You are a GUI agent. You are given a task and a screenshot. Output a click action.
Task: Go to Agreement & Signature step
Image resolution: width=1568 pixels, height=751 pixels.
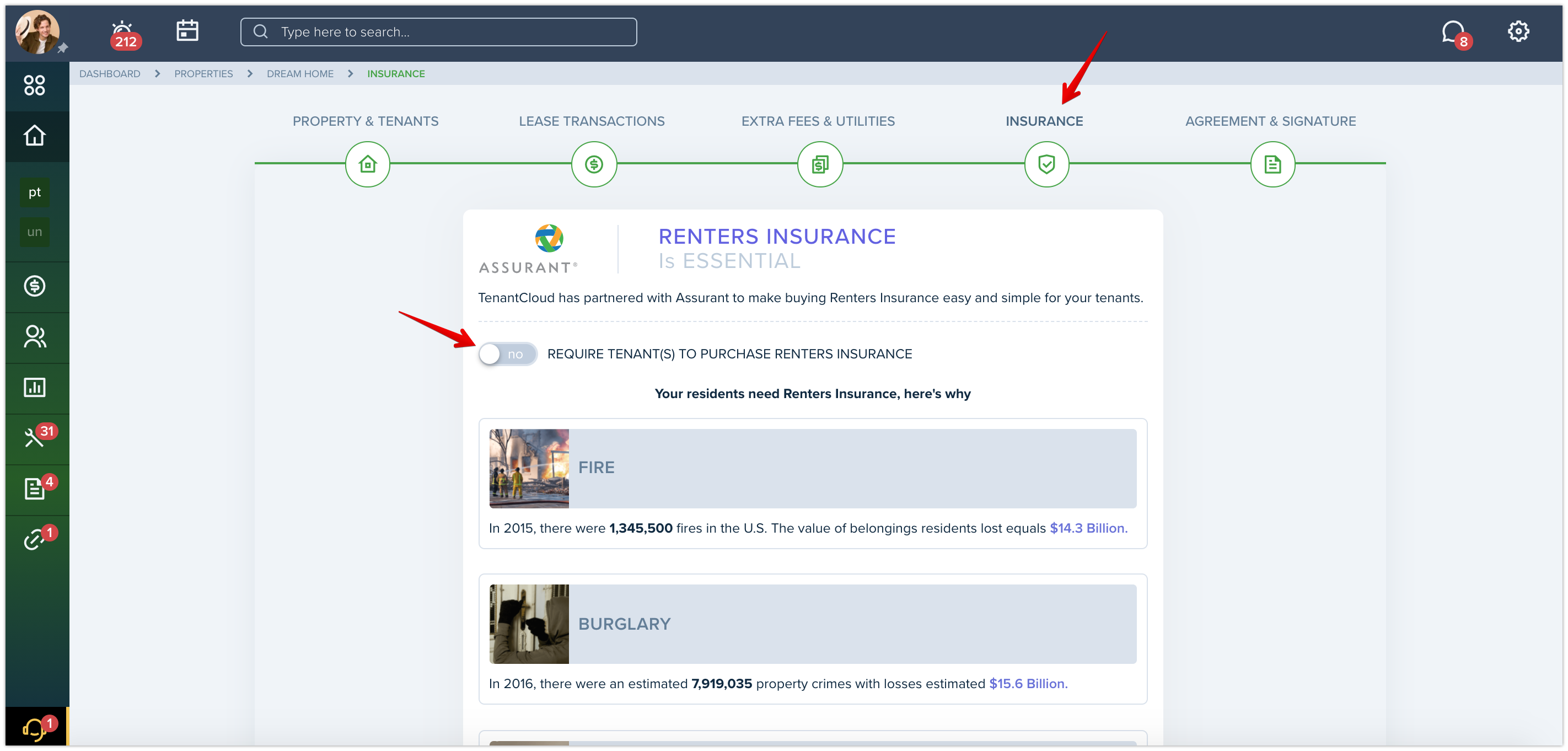click(1270, 121)
